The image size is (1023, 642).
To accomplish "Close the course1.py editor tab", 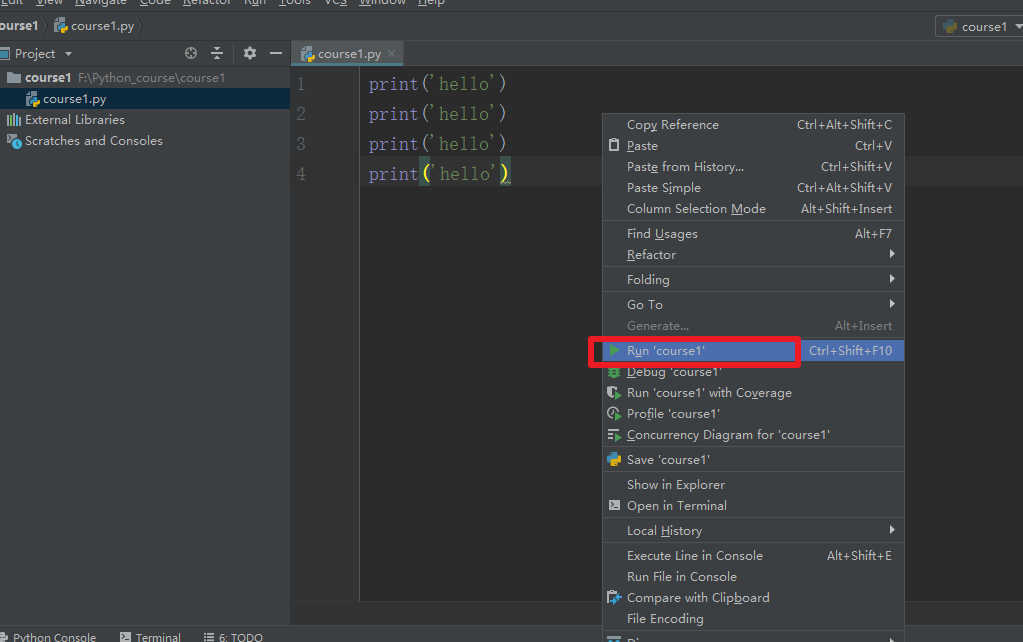I will tap(391, 54).
